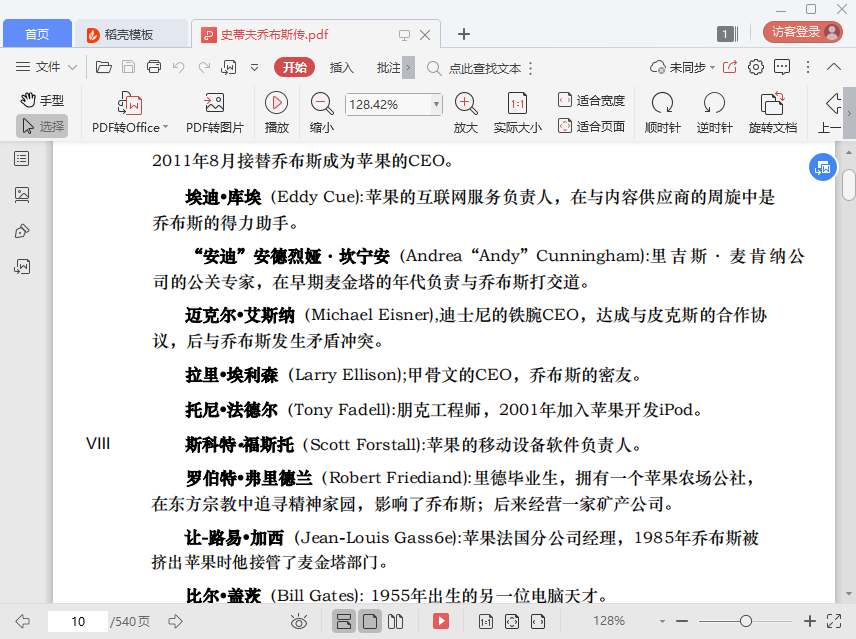
Task: Open the settings gear icon
Action: coord(756,67)
